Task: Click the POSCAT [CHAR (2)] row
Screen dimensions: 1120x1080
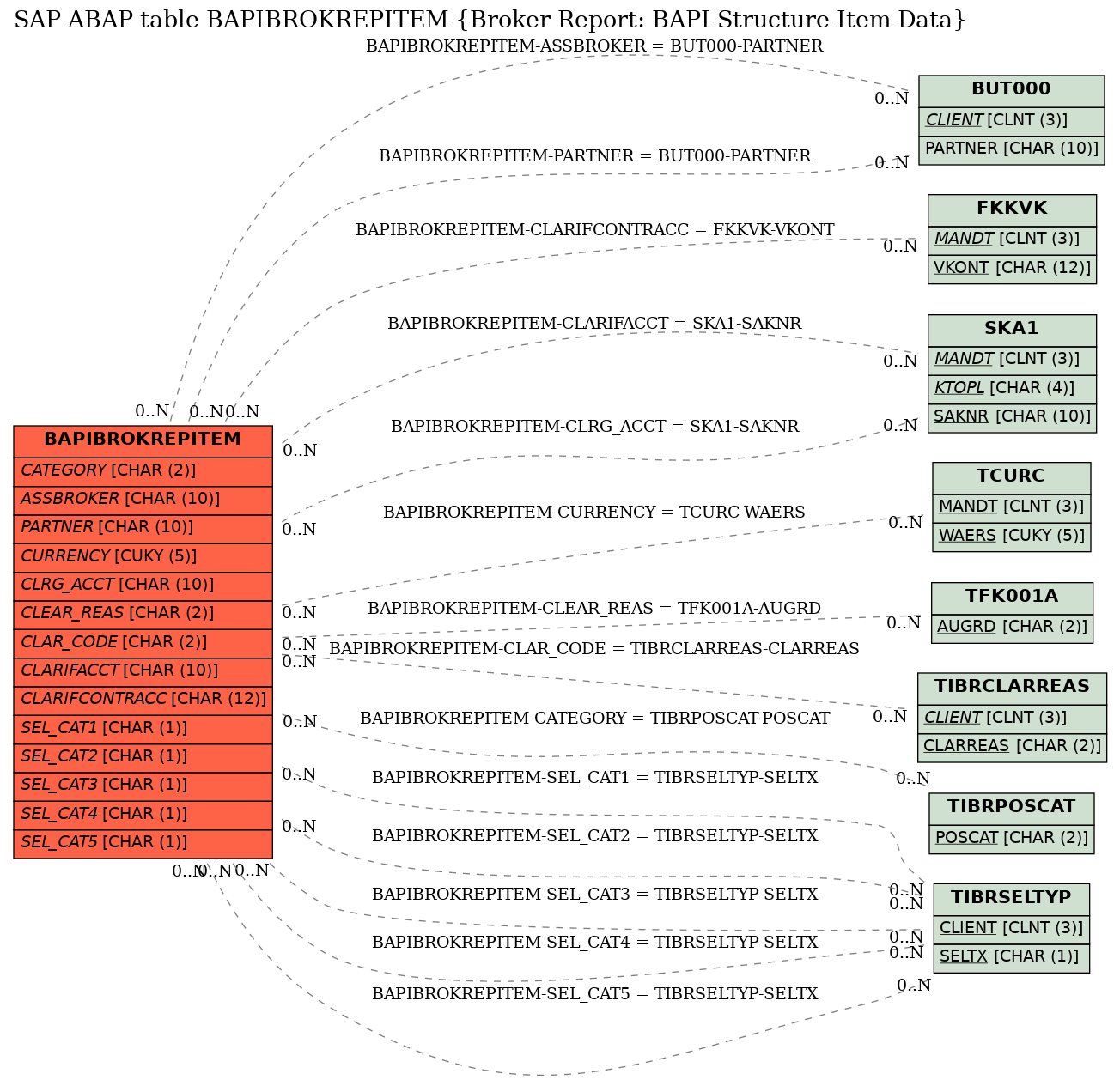Action: [1012, 839]
